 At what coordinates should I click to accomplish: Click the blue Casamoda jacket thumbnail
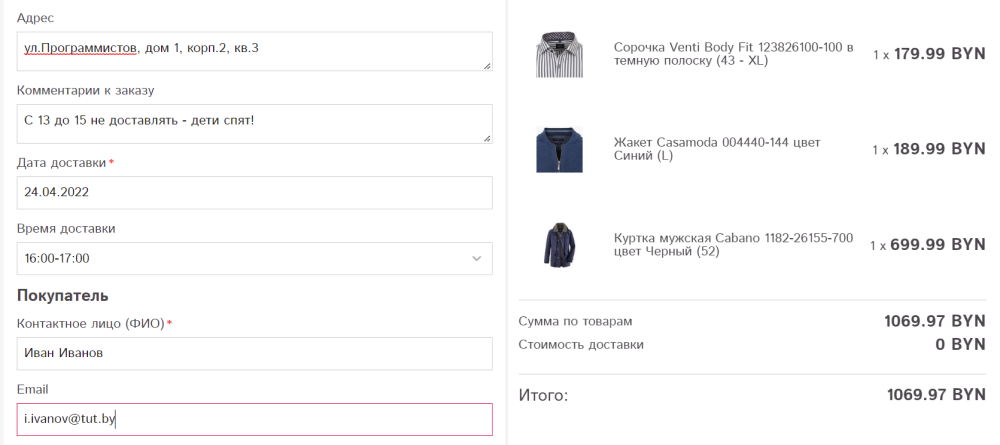[x=559, y=149]
